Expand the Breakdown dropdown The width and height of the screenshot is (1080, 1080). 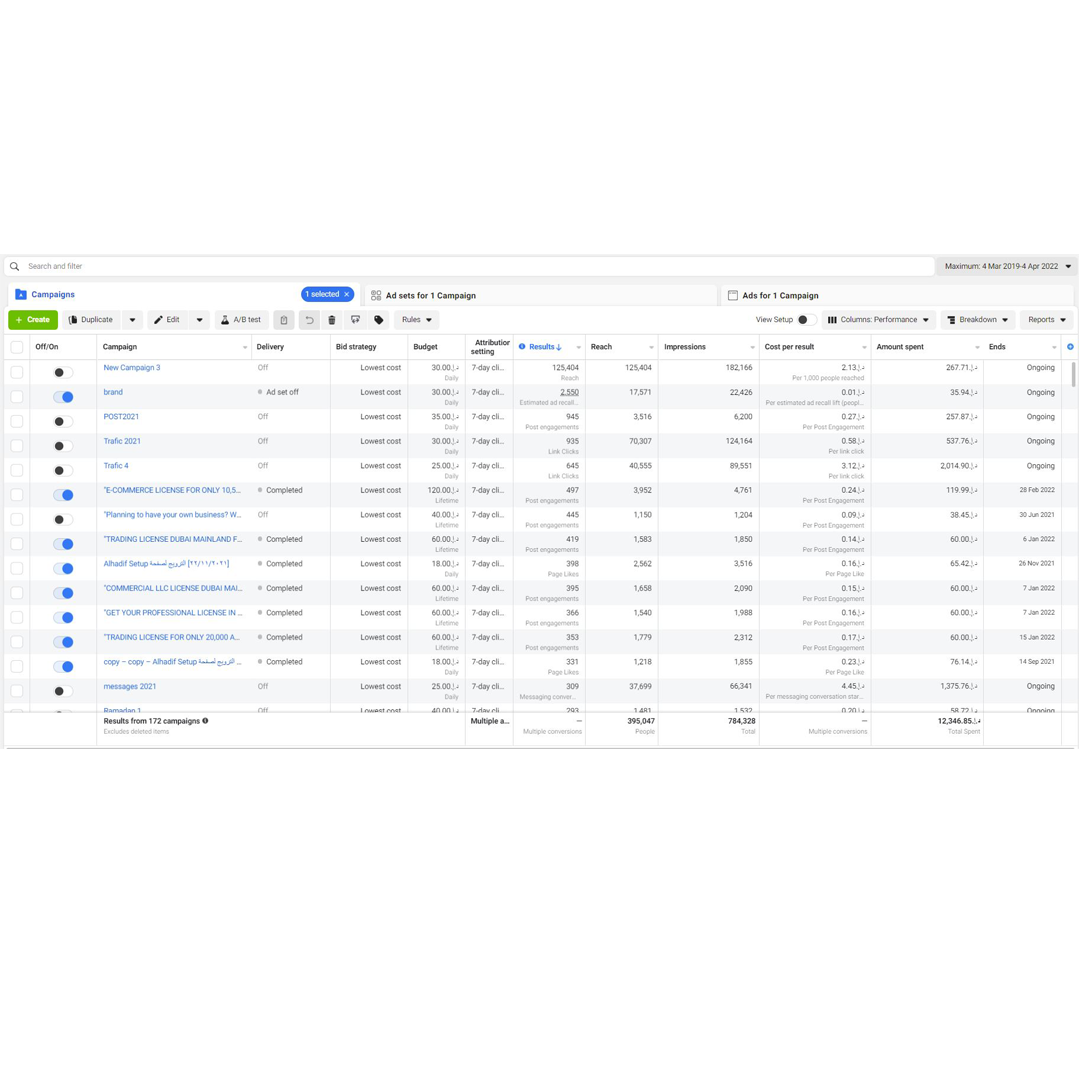977,320
